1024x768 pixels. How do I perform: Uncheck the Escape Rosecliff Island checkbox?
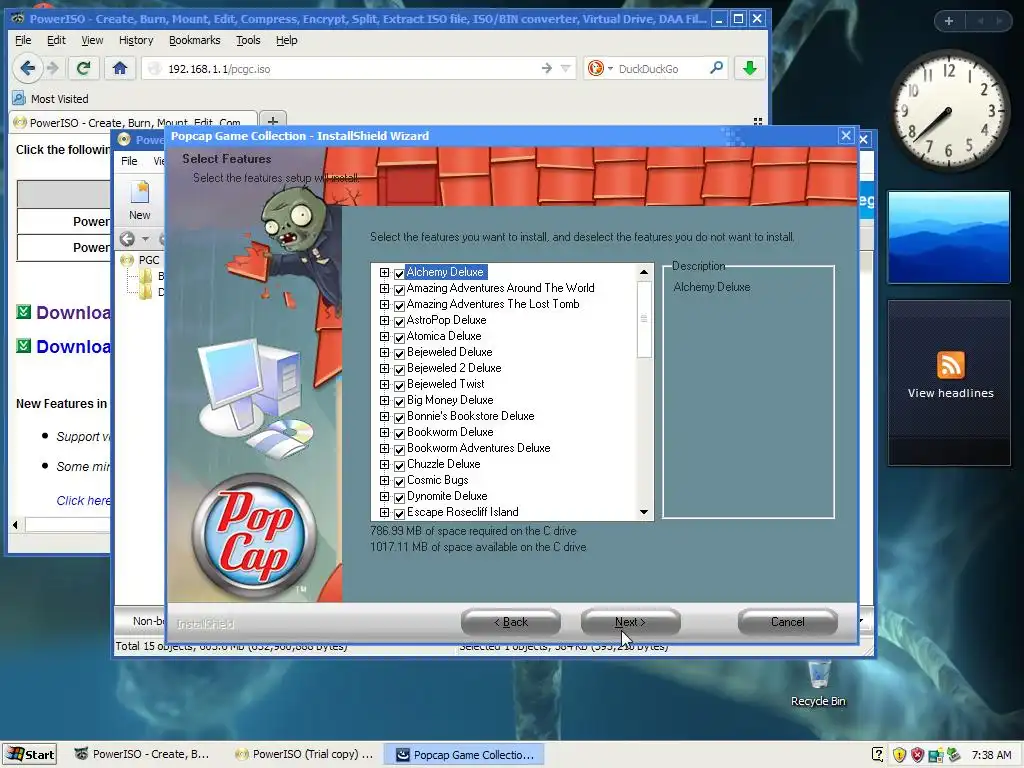tap(400, 513)
